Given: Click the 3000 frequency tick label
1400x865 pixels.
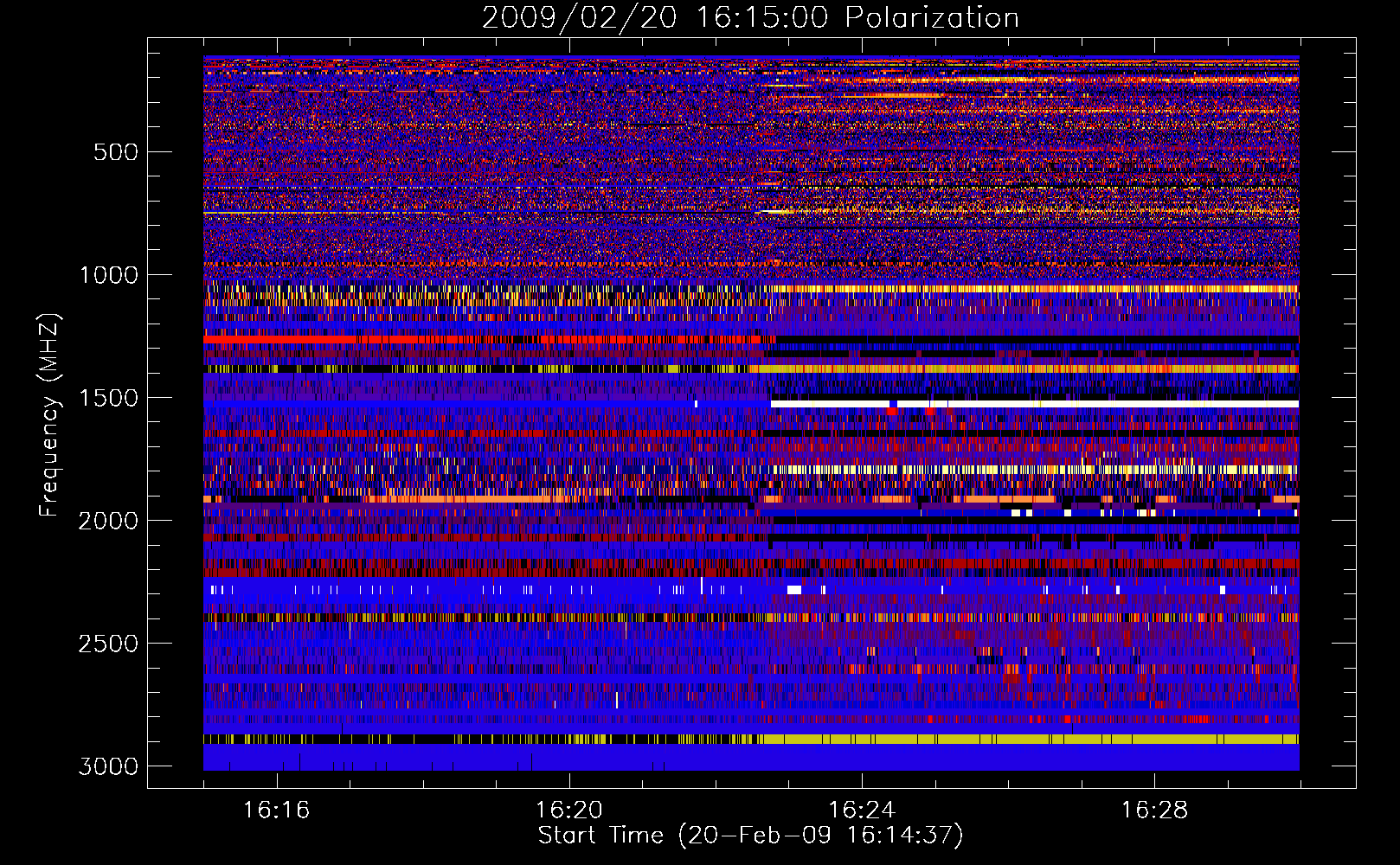Looking at the screenshot, I should coord(109,766).
